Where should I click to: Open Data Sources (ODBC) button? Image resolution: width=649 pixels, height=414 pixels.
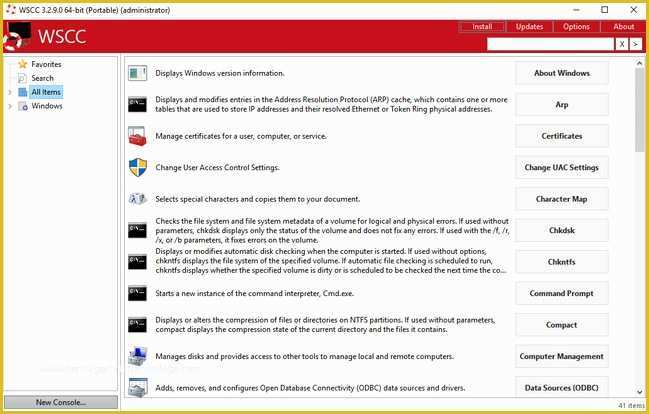[x=562, y=388]
